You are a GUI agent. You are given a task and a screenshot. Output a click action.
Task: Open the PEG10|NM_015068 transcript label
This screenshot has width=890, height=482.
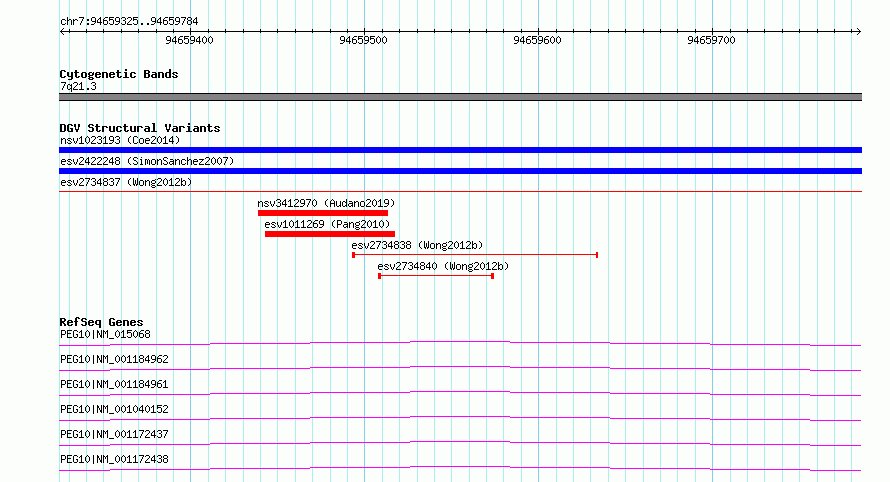click(105, 334)
